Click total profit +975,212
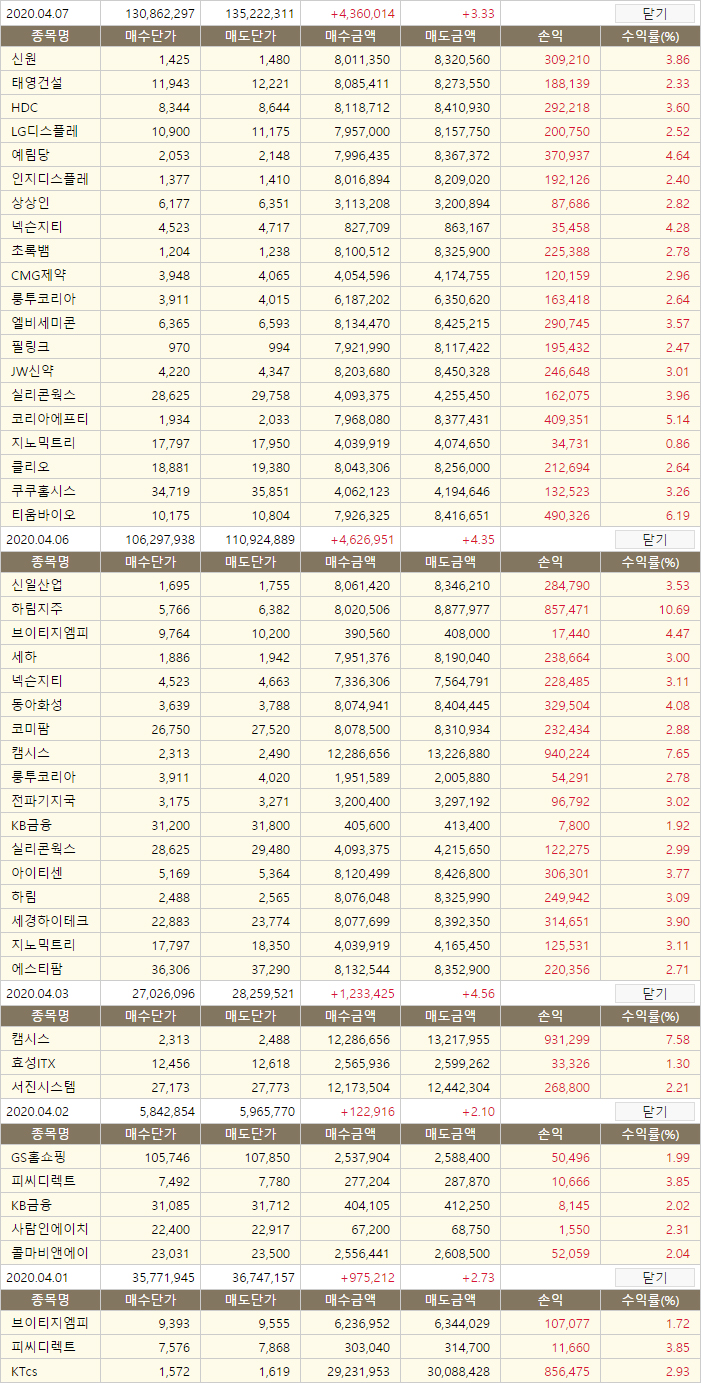701x1383 pixels. [x=368, y=1277]
